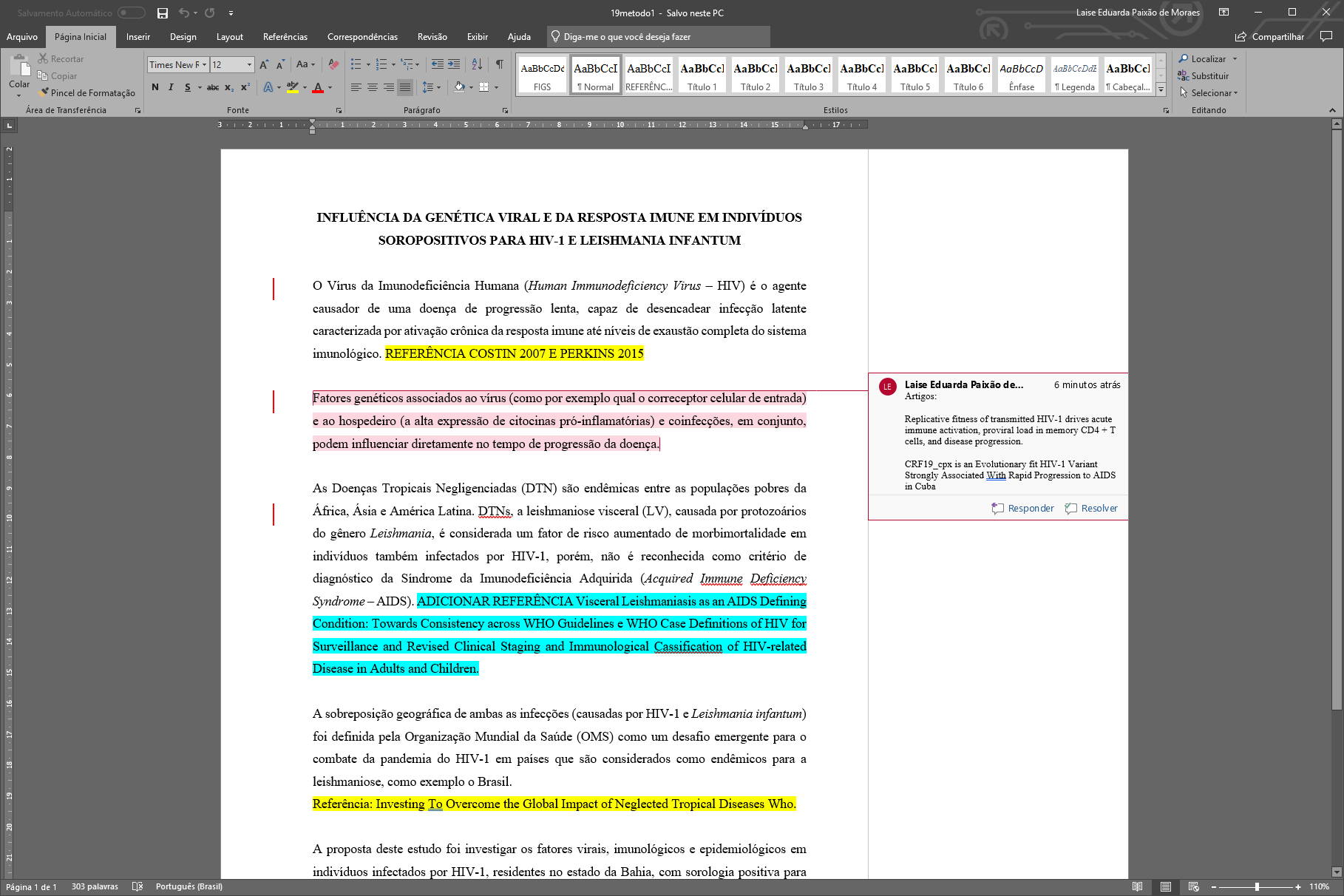Apply subscript formatting

pyautogui.click(x=229, y=87)
